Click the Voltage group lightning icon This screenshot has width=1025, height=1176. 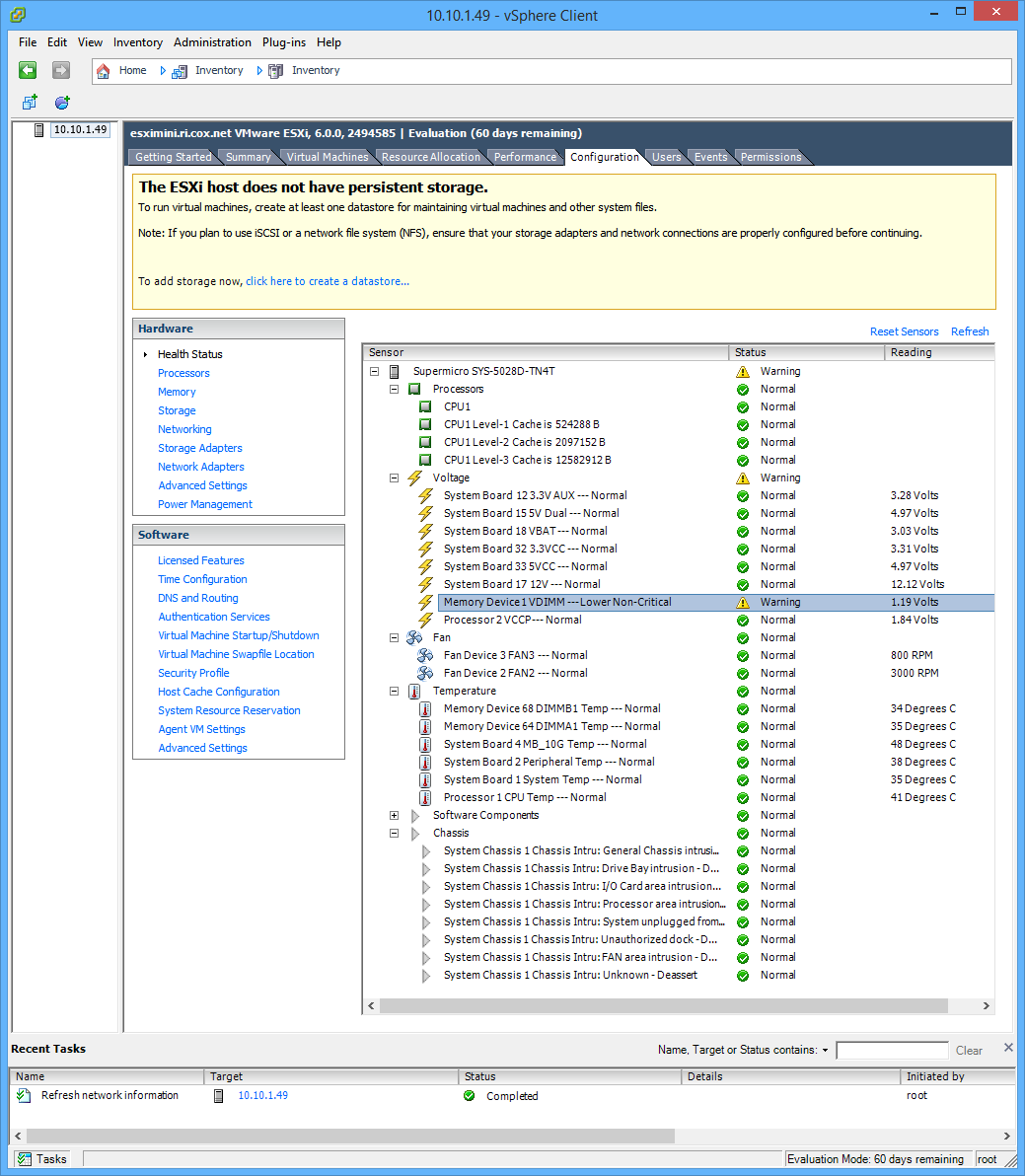click(414, 478)
